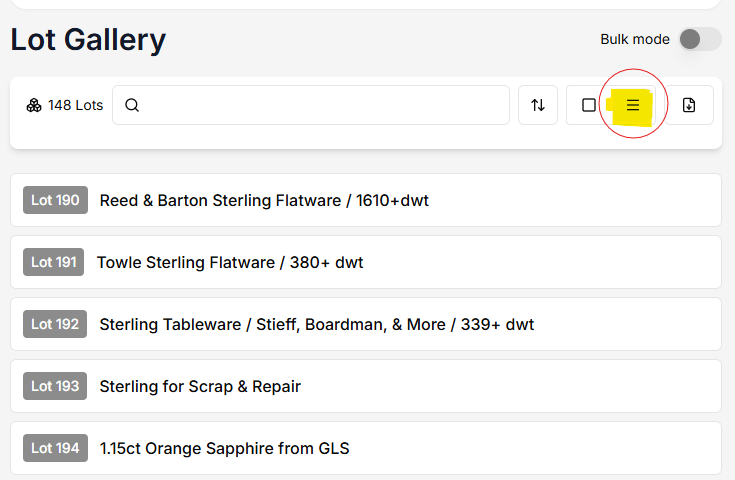Click the Lot 190 badge
The height and width of the screenshot is (480, 735).
pos(55,200)
